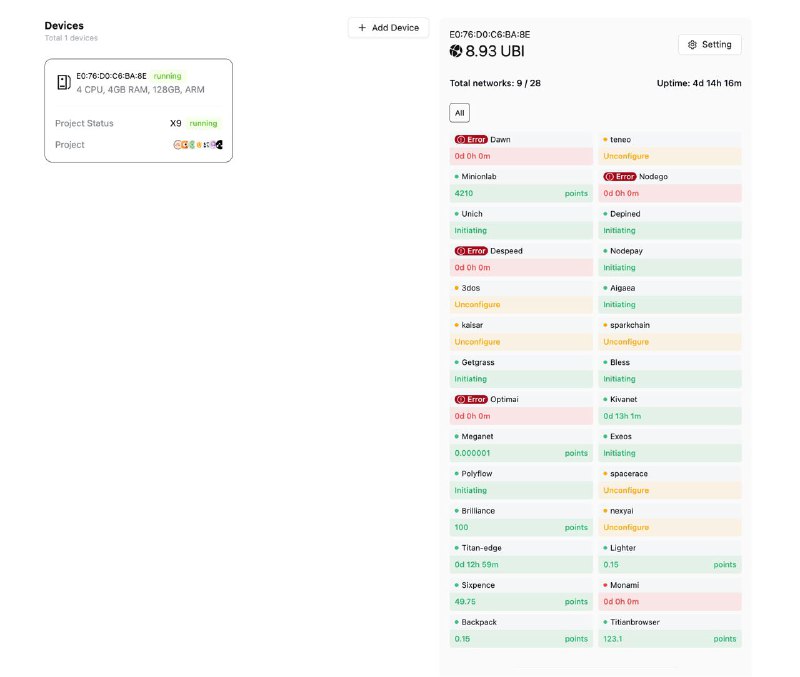This screenshot has height=677, width=800.
Task: Click the Error badge on Despeed
Action: [x=469, y=250]
